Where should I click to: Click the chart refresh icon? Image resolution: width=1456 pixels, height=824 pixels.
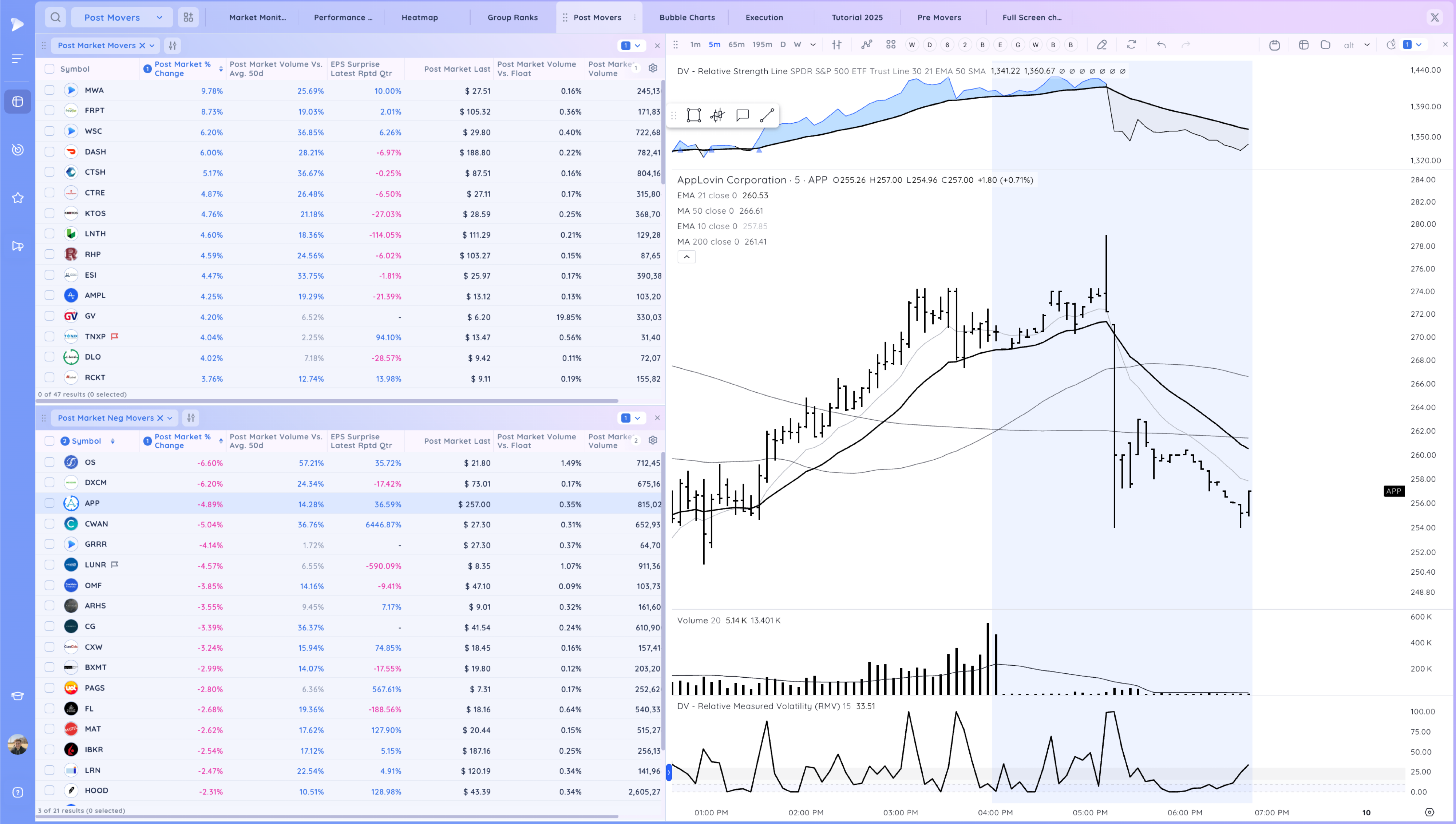point(1131,45)
